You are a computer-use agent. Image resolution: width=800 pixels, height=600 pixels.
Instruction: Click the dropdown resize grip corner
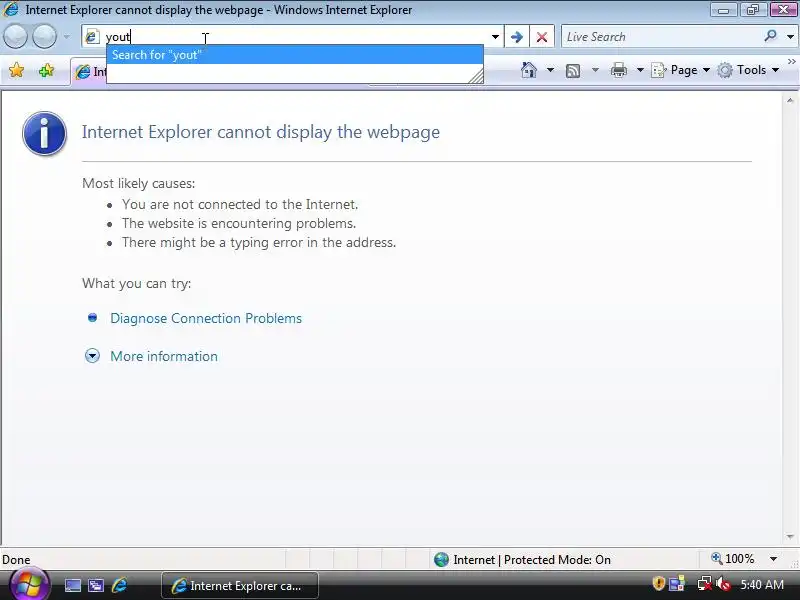pos(476,77)
